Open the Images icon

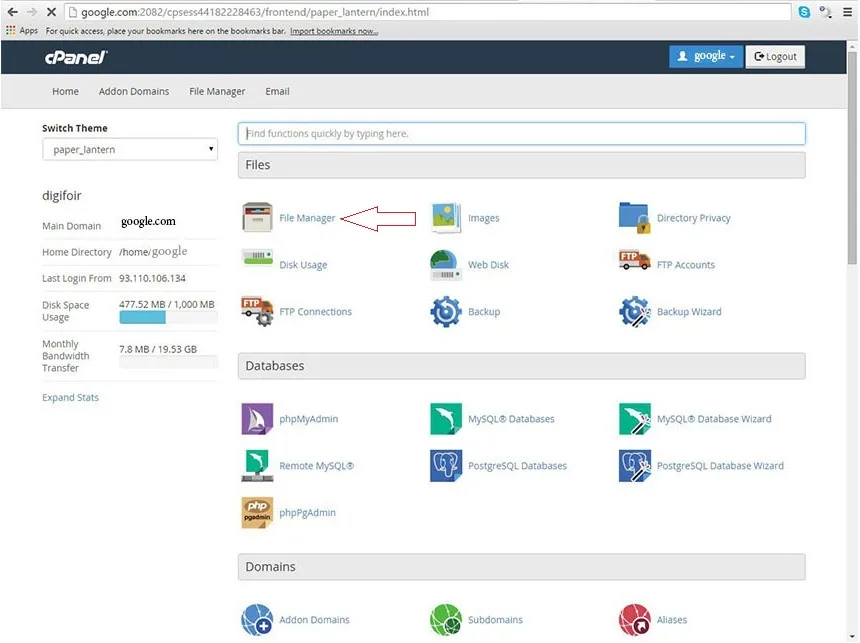click(445, 217)
